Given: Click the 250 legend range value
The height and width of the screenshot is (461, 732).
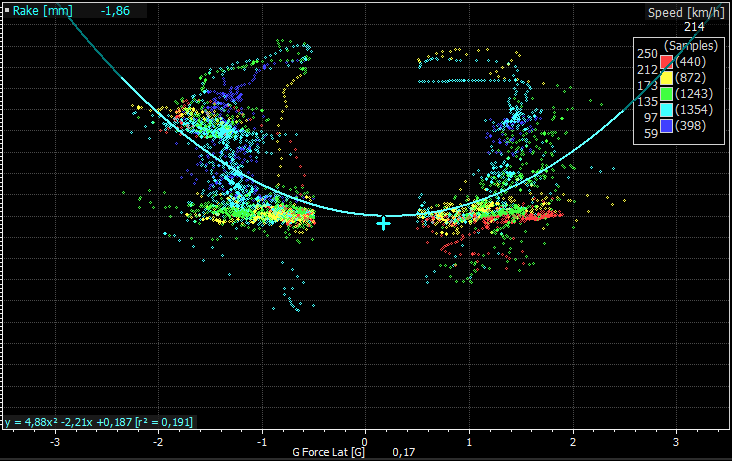Looking at the screenshot, I should click(647, 54).
